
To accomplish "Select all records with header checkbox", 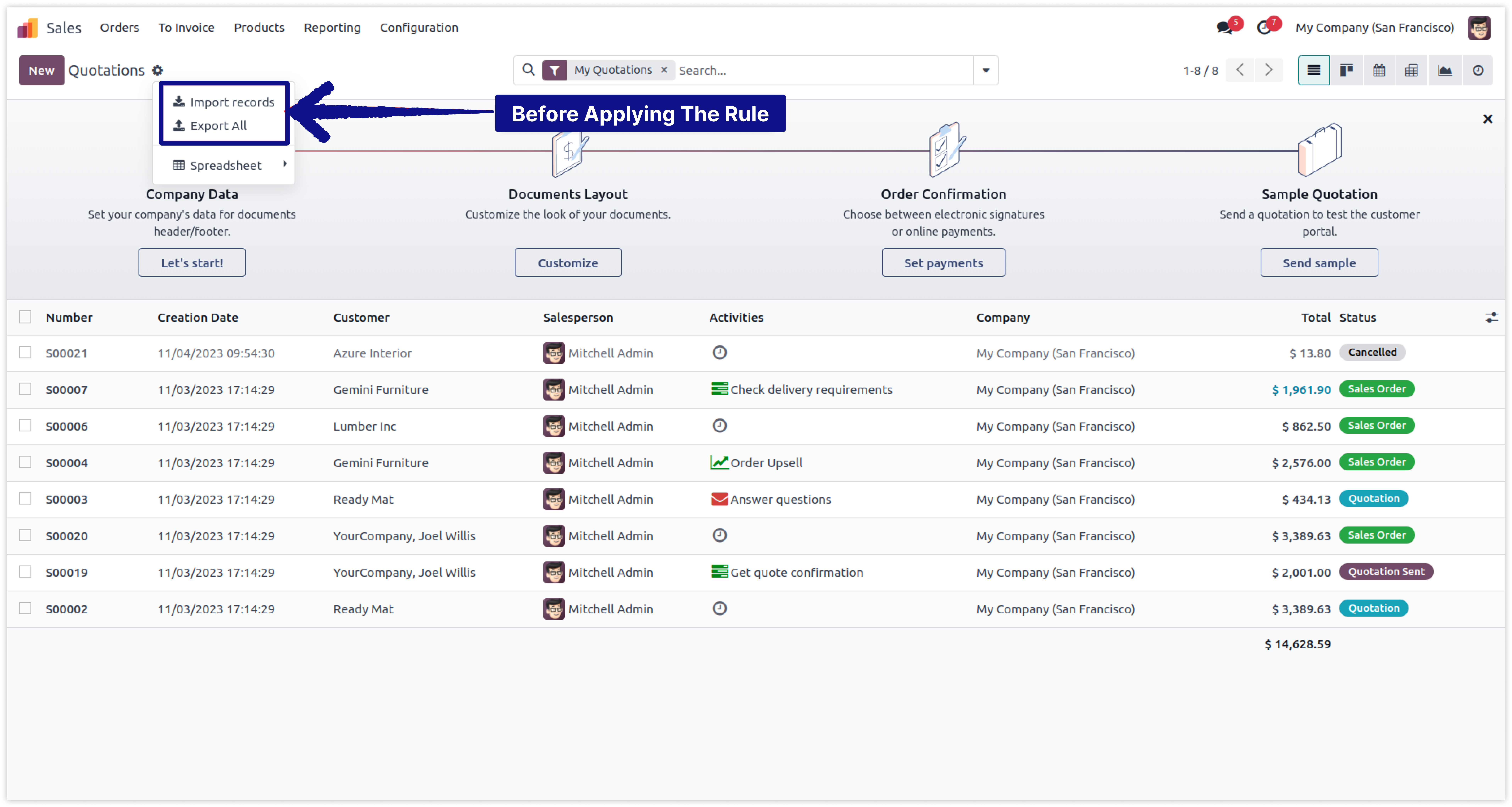I will [25, 317].
